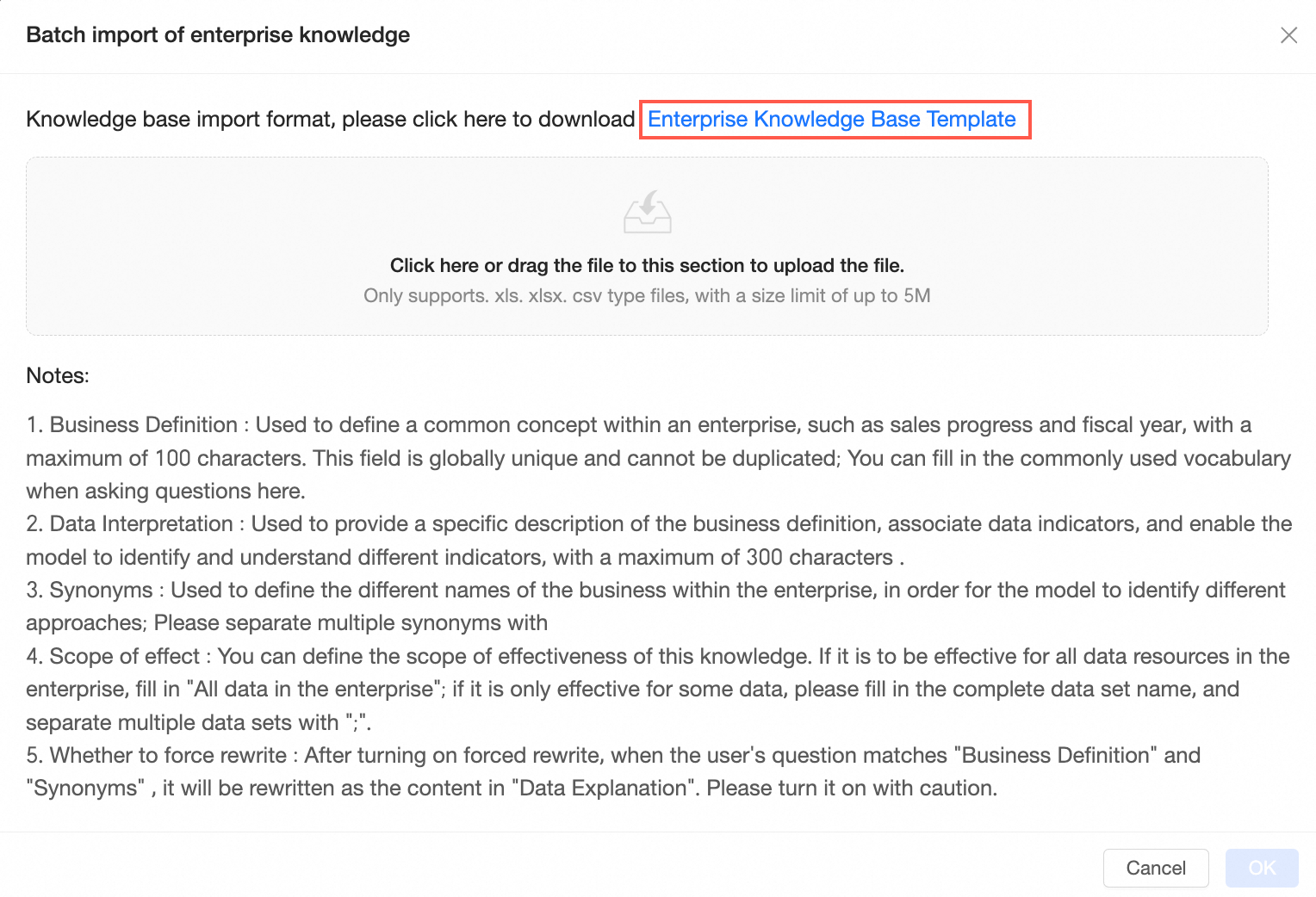The image size is (1316, 897).
Task: Confirm import with the OK button
Action: (1262, 868)
